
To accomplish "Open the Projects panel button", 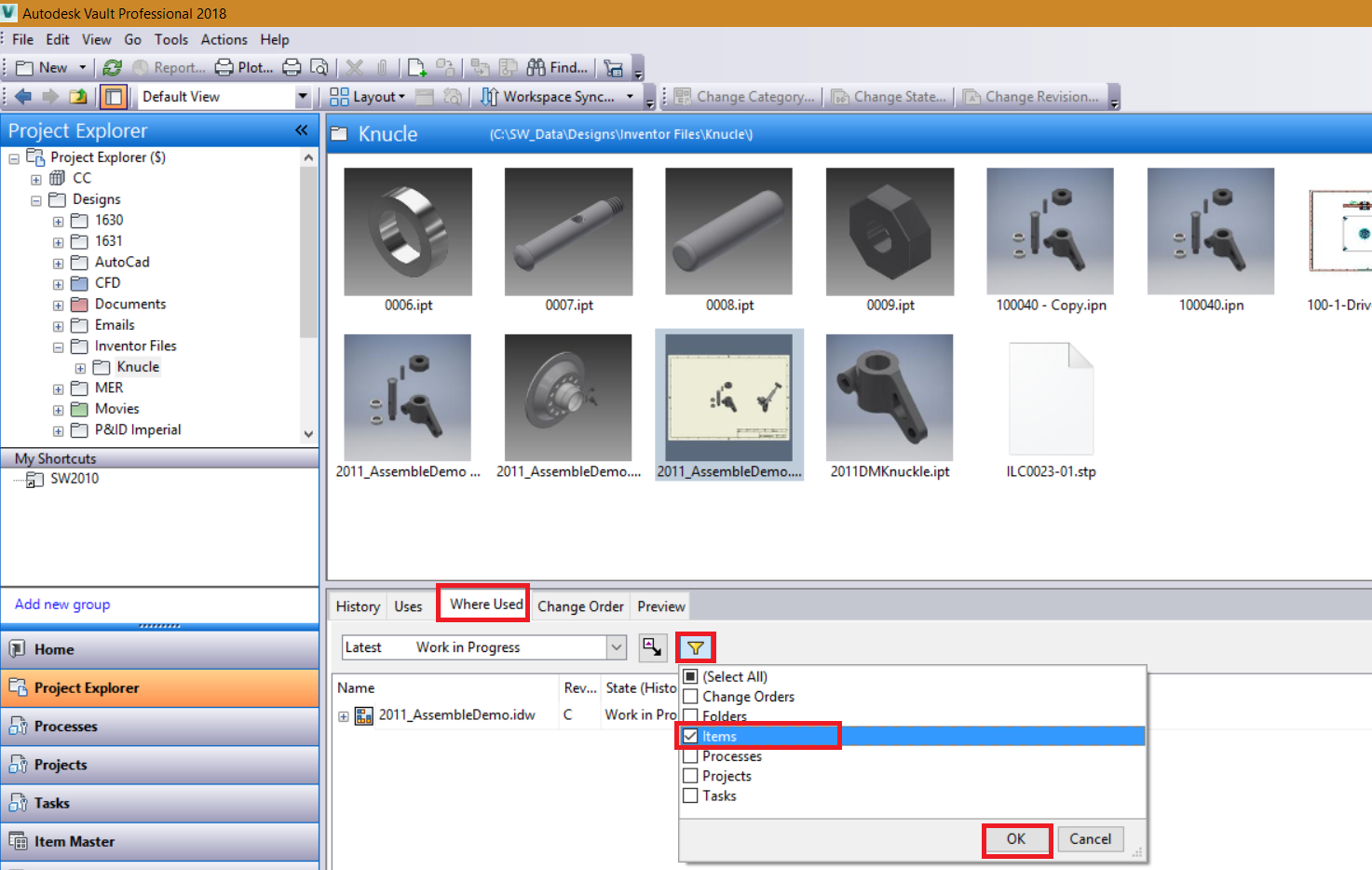I will (x=159, y=765).
